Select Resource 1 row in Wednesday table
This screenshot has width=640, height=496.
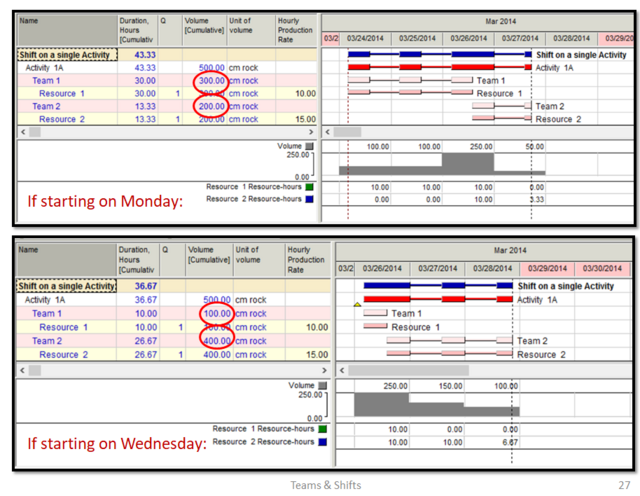click(x=173, y=327)
